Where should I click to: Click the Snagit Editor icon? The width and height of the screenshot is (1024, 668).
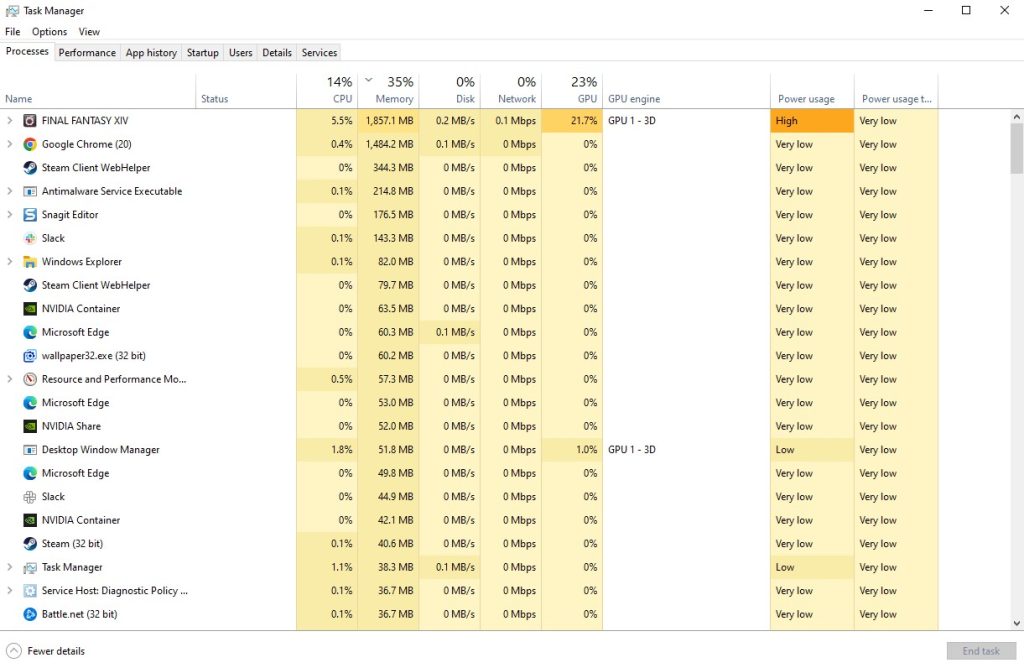[30, 215]
